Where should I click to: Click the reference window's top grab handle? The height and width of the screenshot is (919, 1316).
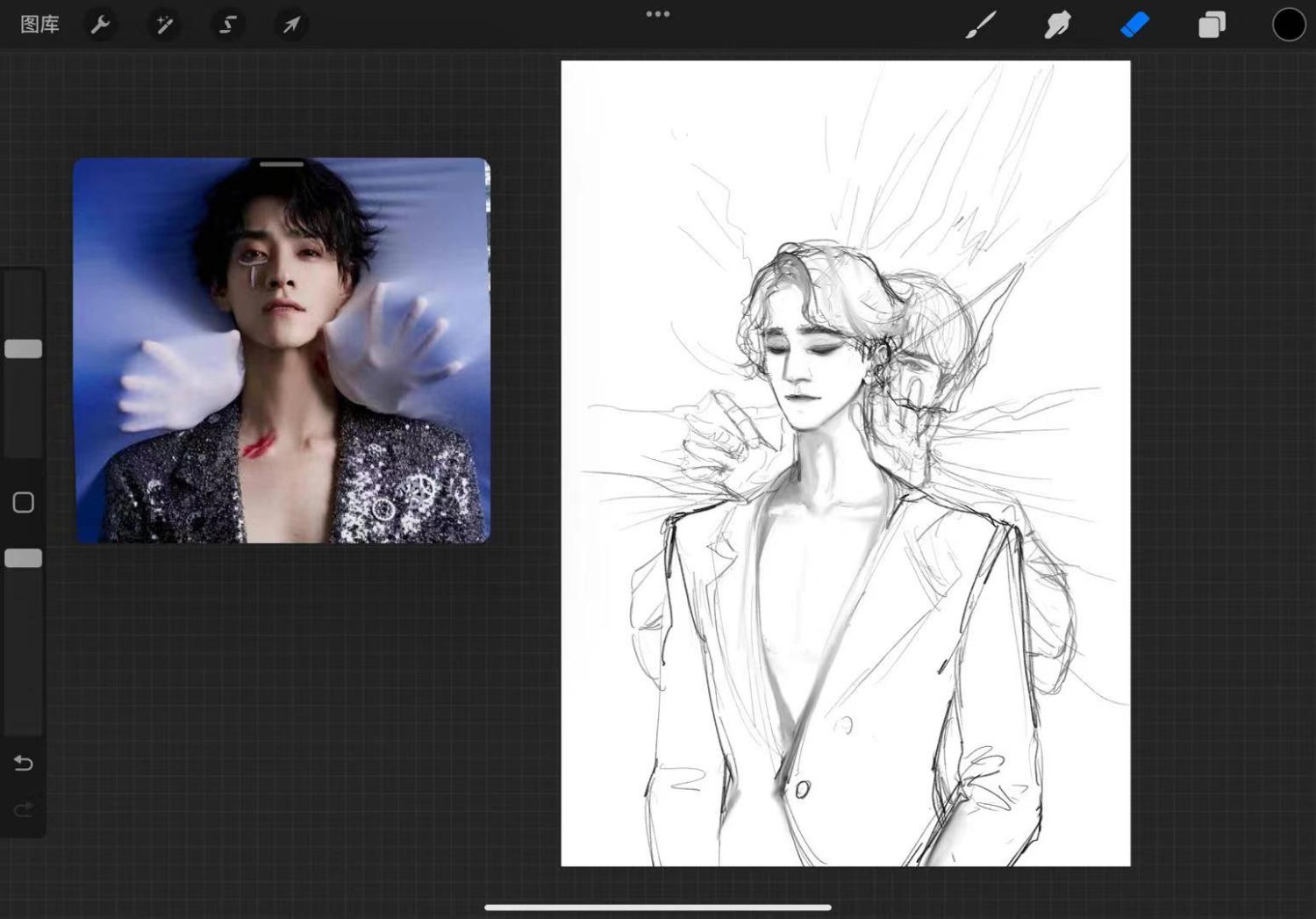pos(282,163)
